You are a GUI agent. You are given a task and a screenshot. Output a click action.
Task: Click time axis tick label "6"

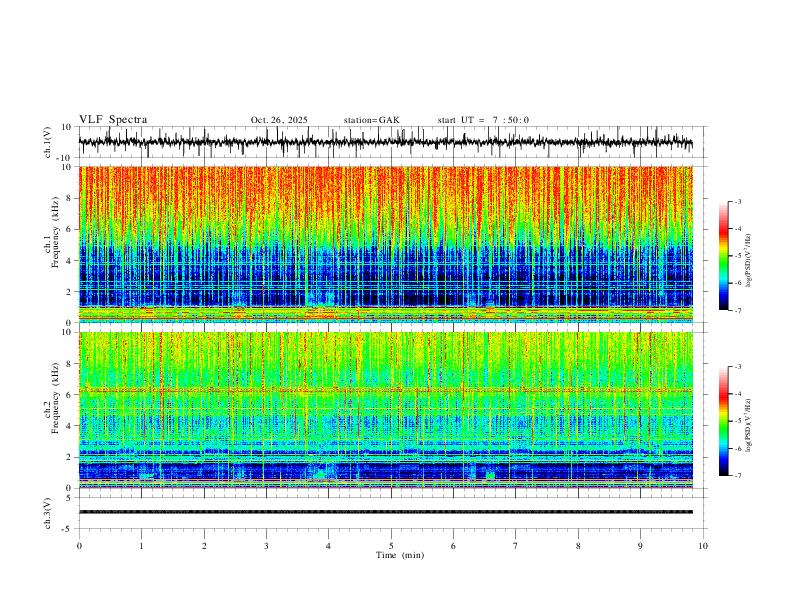[x=453, y=546]
